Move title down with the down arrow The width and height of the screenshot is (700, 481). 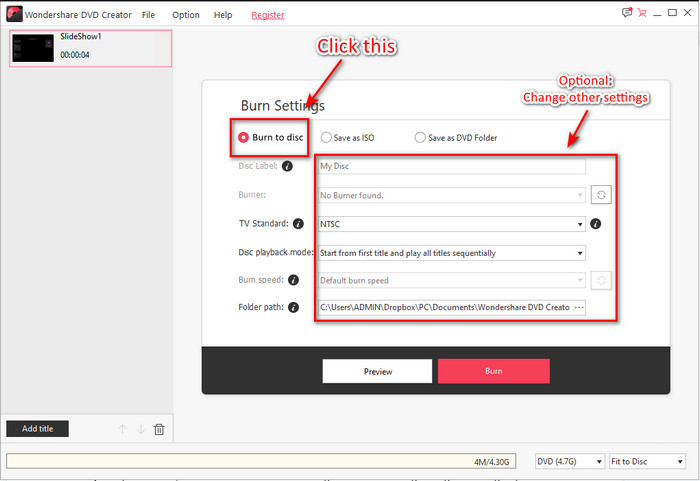(x=141, y=429)
